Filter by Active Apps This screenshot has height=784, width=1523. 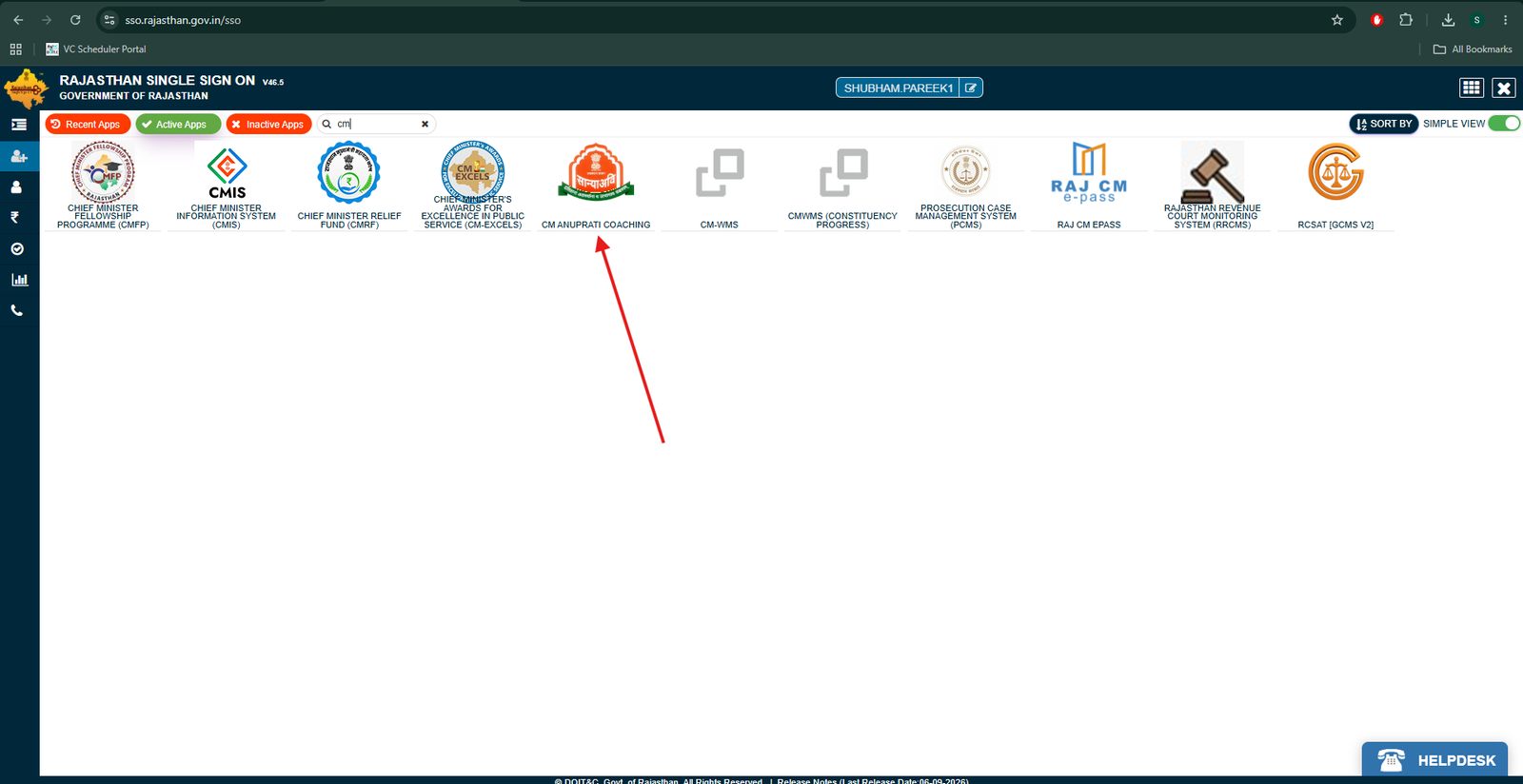point(178,125)
